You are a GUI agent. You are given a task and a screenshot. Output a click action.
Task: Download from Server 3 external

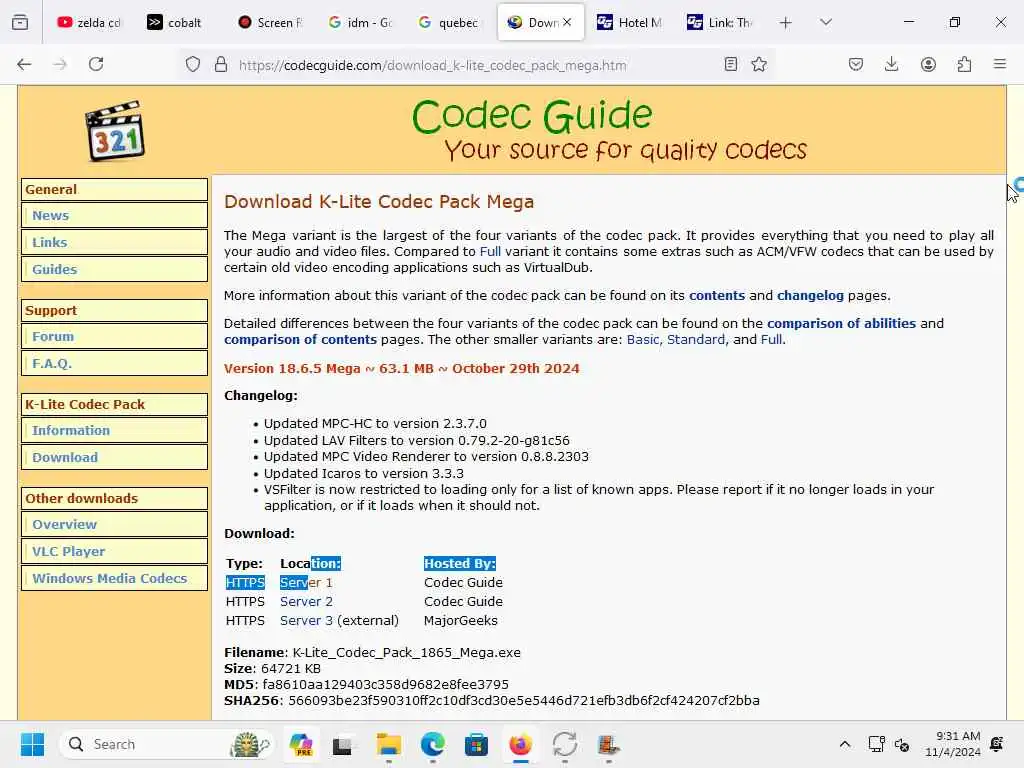tap(306, 620)
